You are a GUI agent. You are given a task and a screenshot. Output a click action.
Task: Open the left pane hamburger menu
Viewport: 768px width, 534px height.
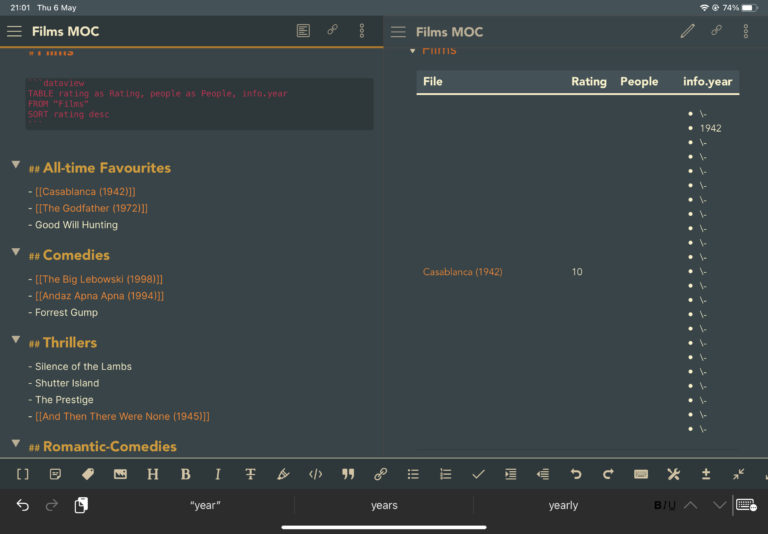point(14,31)
